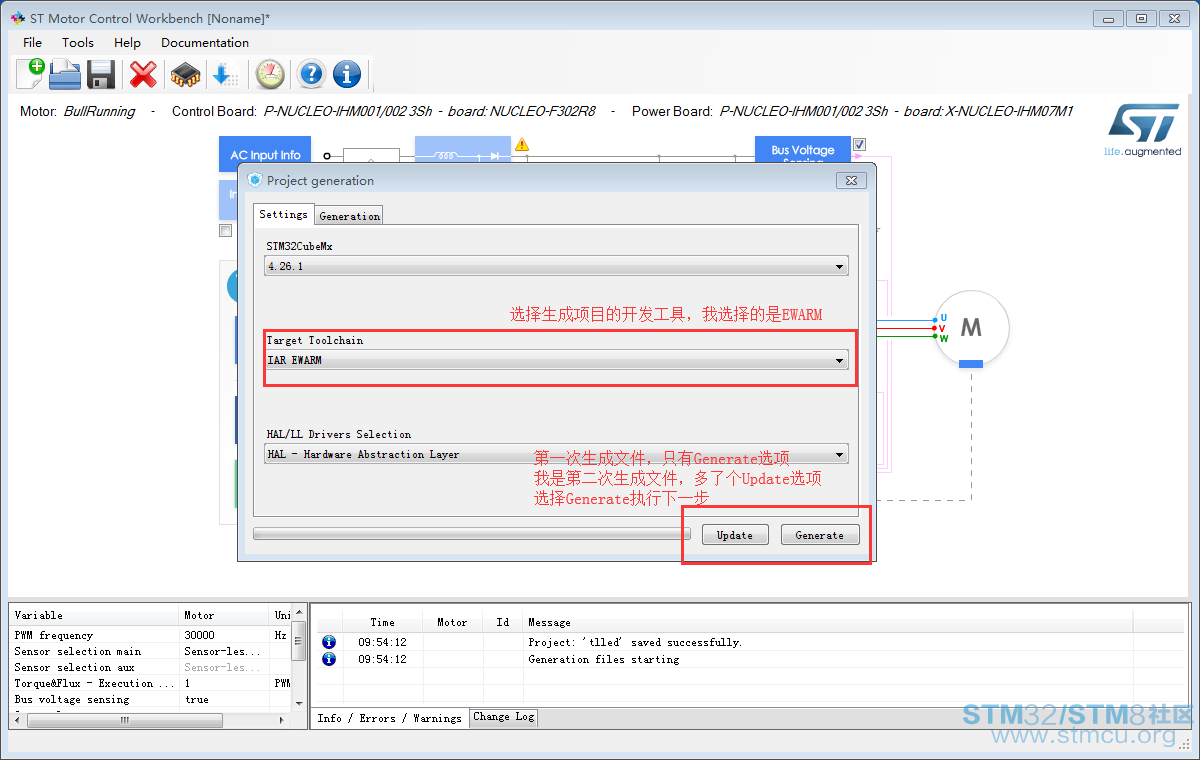Screen dimensions: 1200x760
Task: Select the motor M symbol in diagram
Action: [x=971, y=327]
